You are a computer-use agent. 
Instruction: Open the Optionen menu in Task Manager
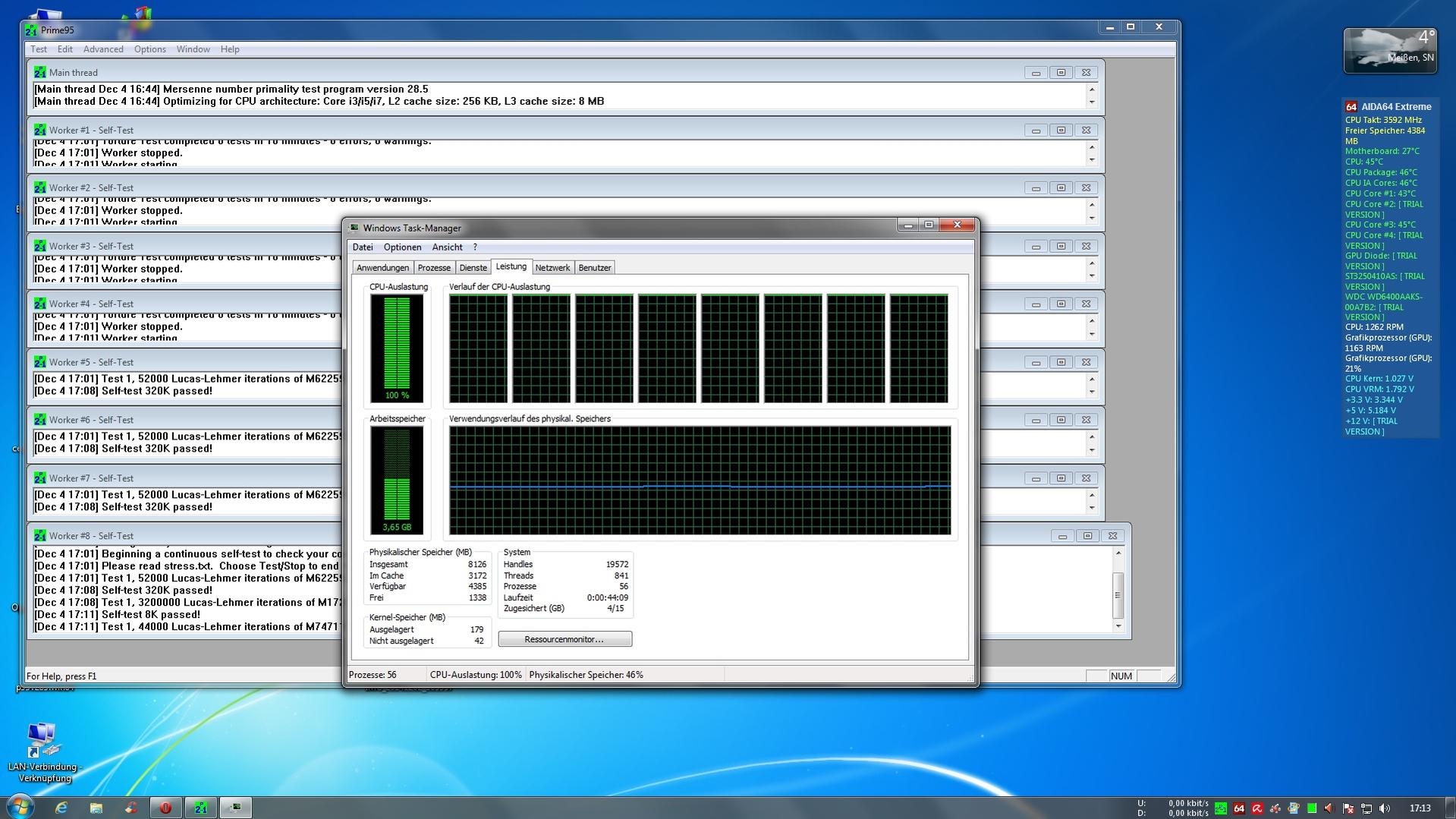coord(402,247)
